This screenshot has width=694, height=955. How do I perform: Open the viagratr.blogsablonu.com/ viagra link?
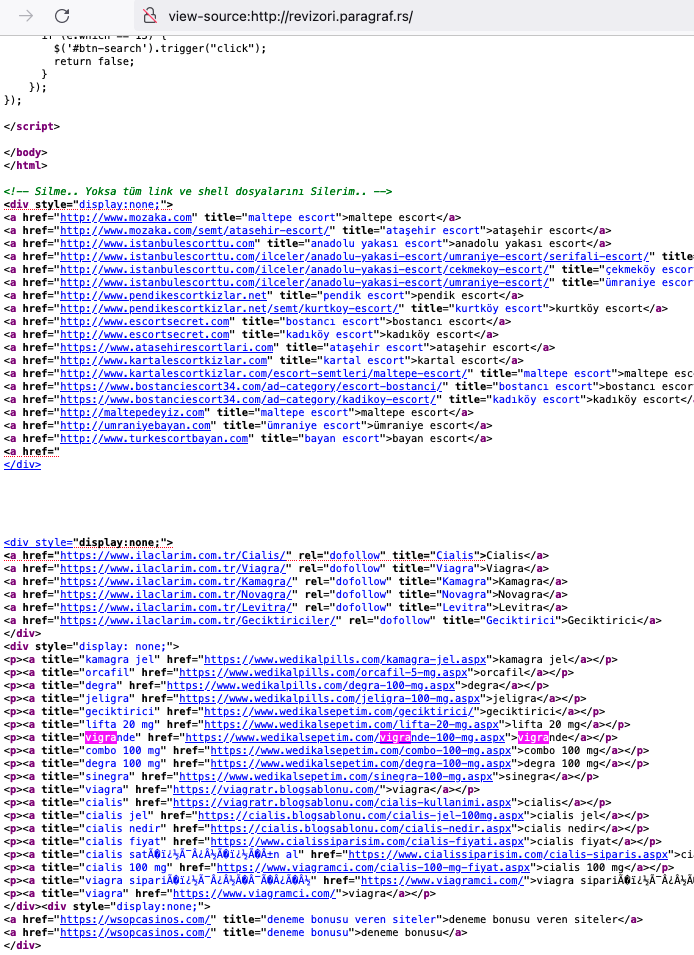tap(276, 789)
